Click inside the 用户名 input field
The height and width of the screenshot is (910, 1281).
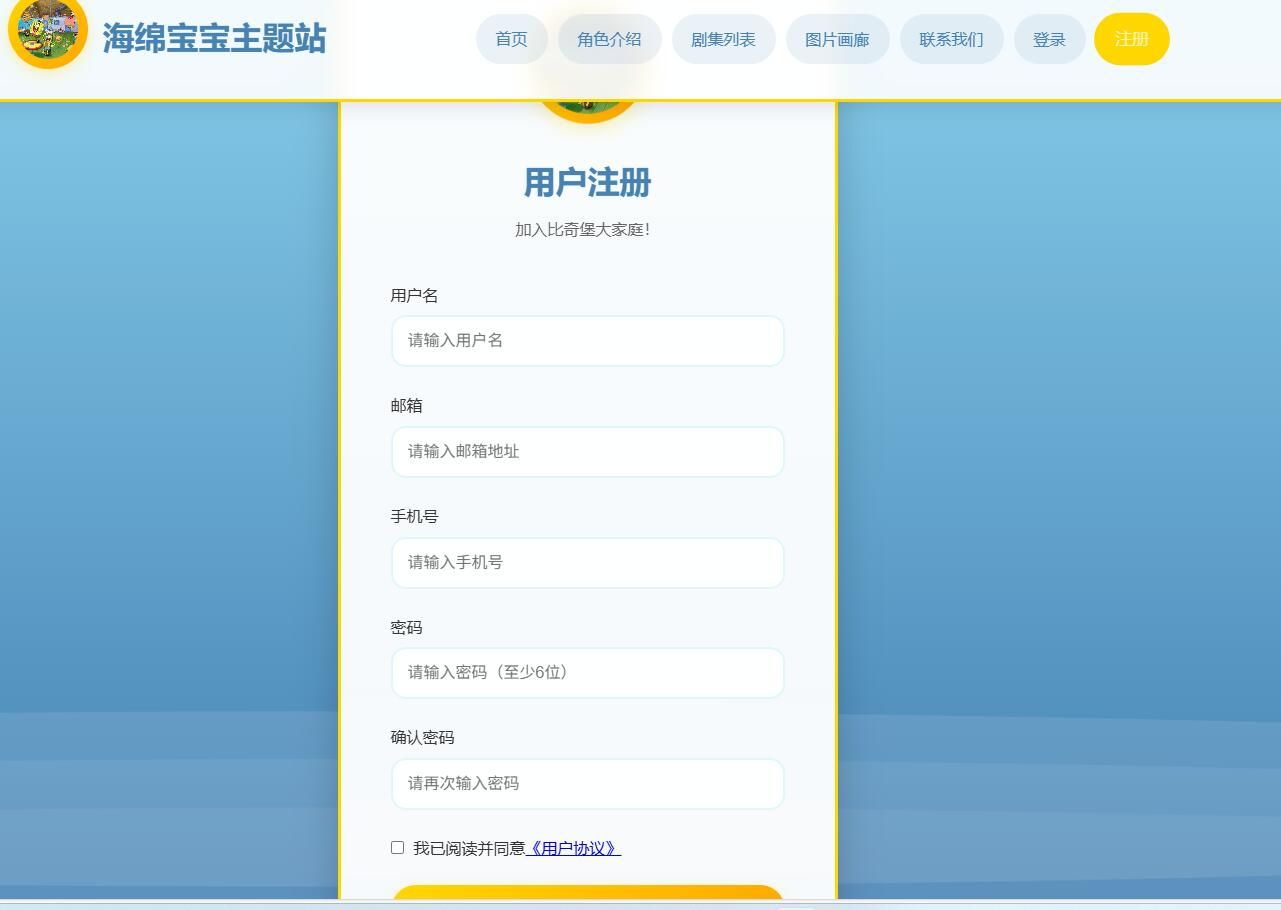[x=587, y=341]
